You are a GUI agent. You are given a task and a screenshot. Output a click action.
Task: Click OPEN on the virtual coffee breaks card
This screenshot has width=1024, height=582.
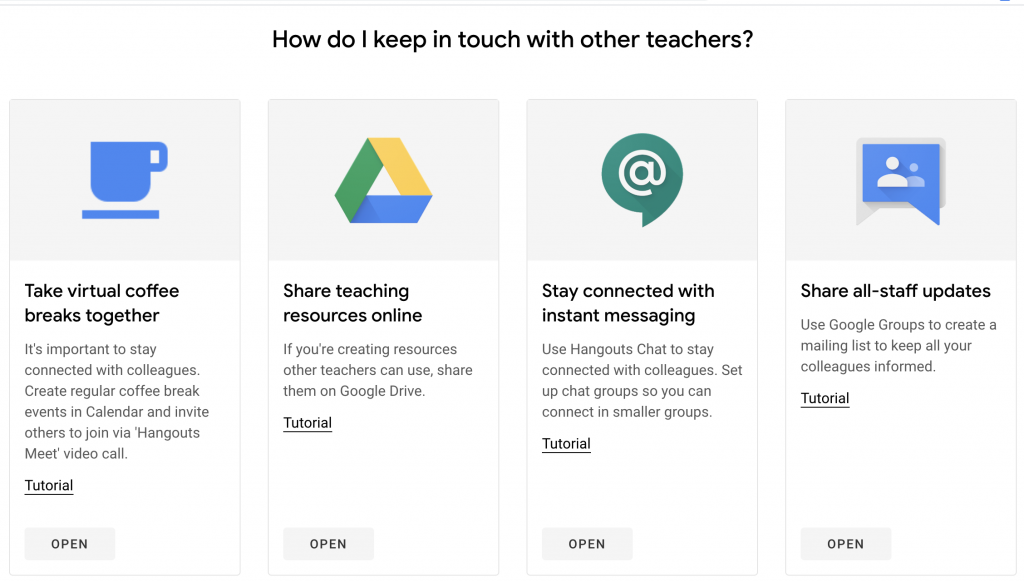click(70, 543)
